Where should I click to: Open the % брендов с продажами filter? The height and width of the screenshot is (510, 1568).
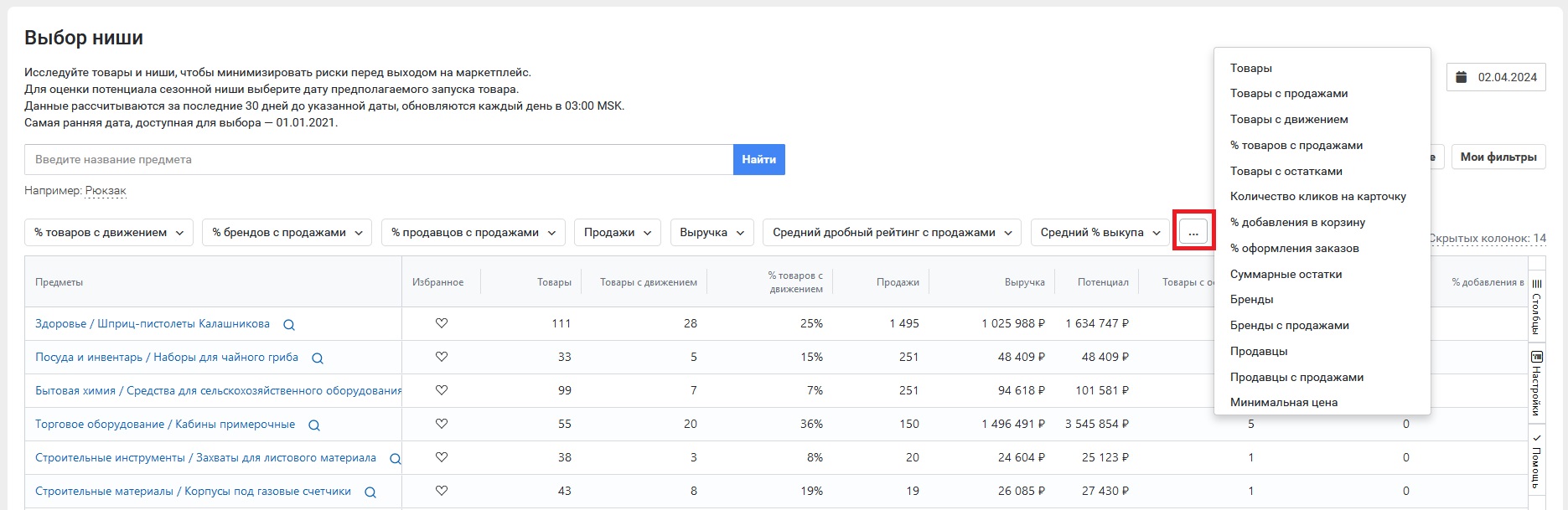tap(287, 233)
